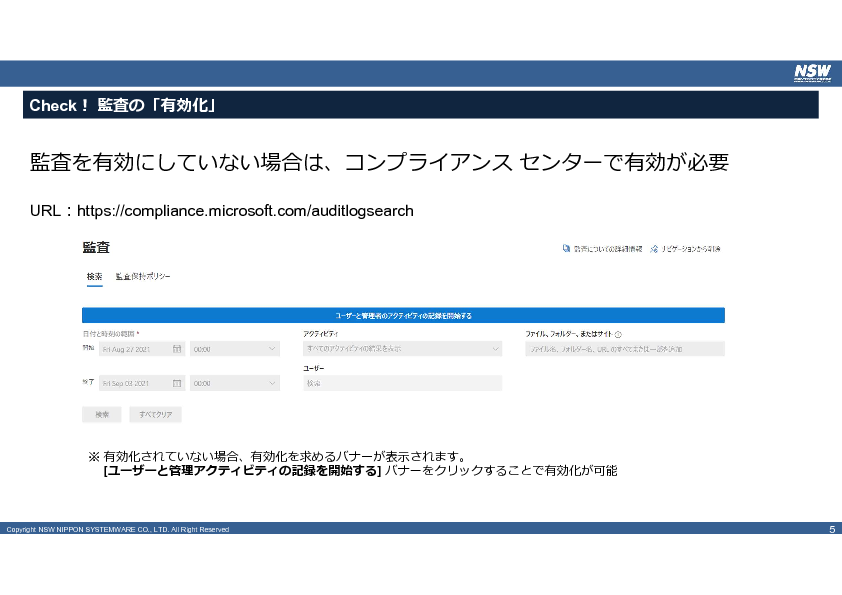
Task: Click the end date calendar icon
Action: 177,383
